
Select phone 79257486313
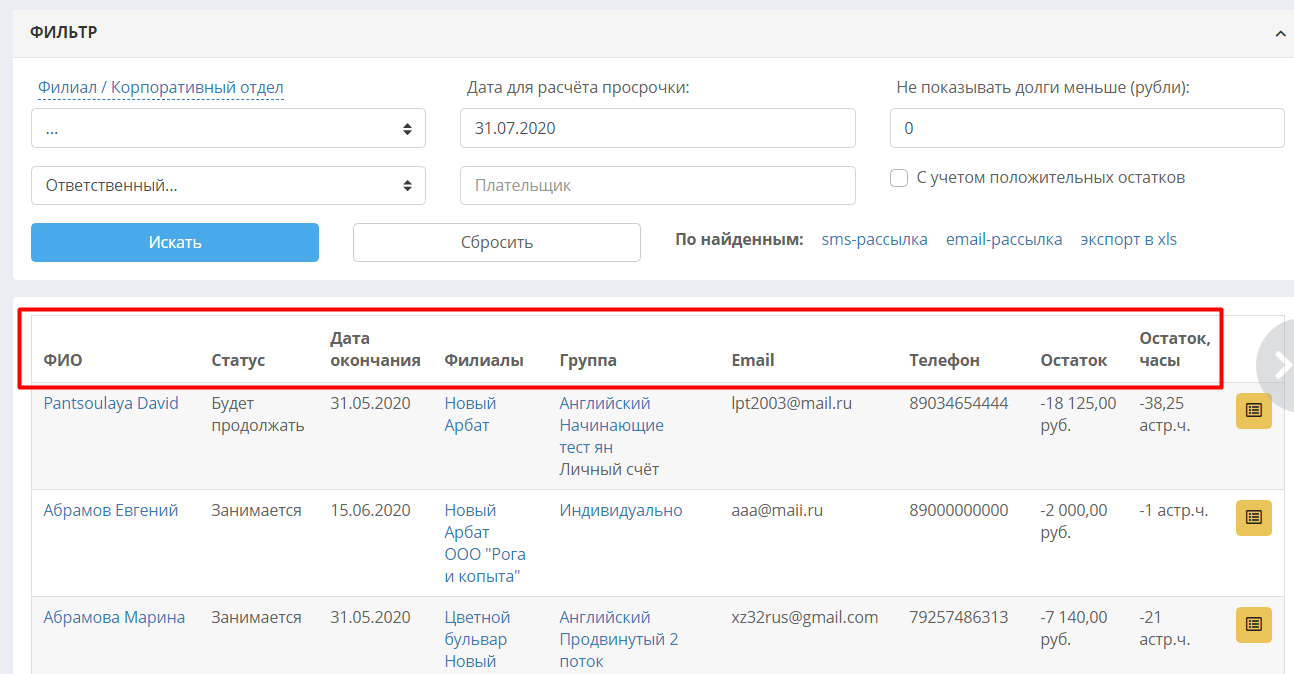tap(959, 617)
